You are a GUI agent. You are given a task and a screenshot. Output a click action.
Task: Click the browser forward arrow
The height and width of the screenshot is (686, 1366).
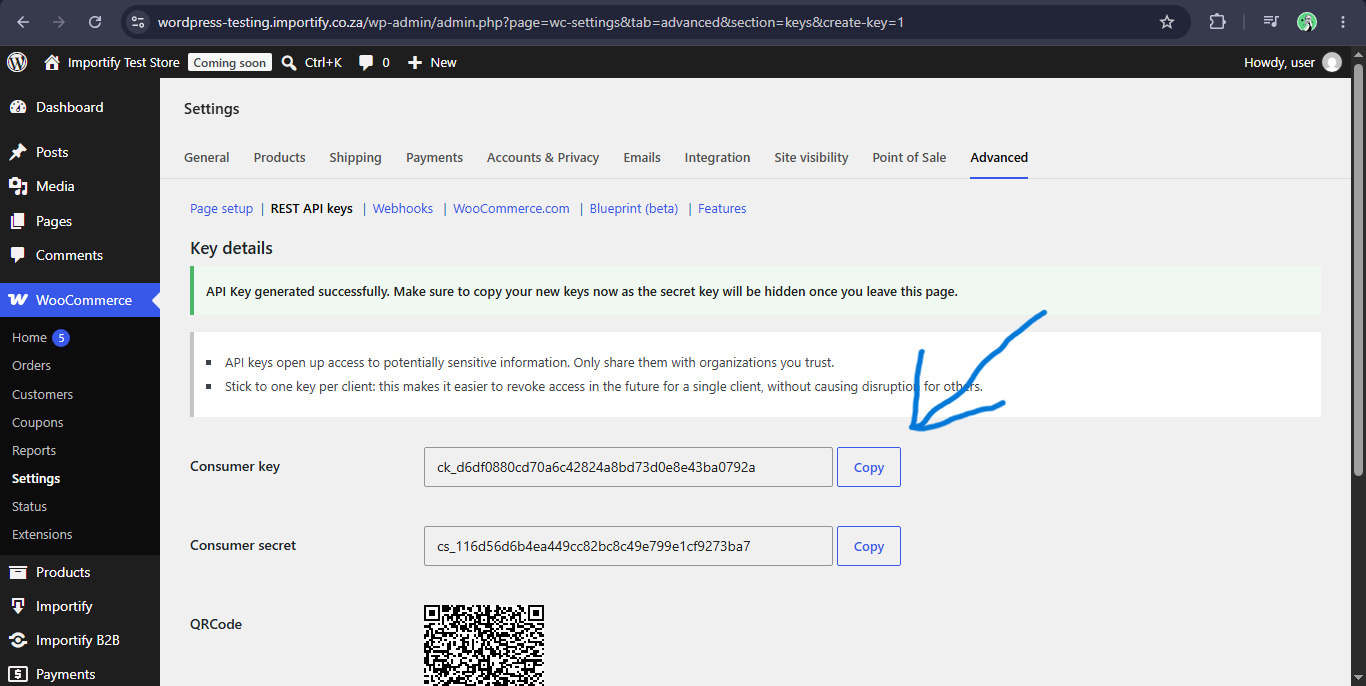[59, 22]
